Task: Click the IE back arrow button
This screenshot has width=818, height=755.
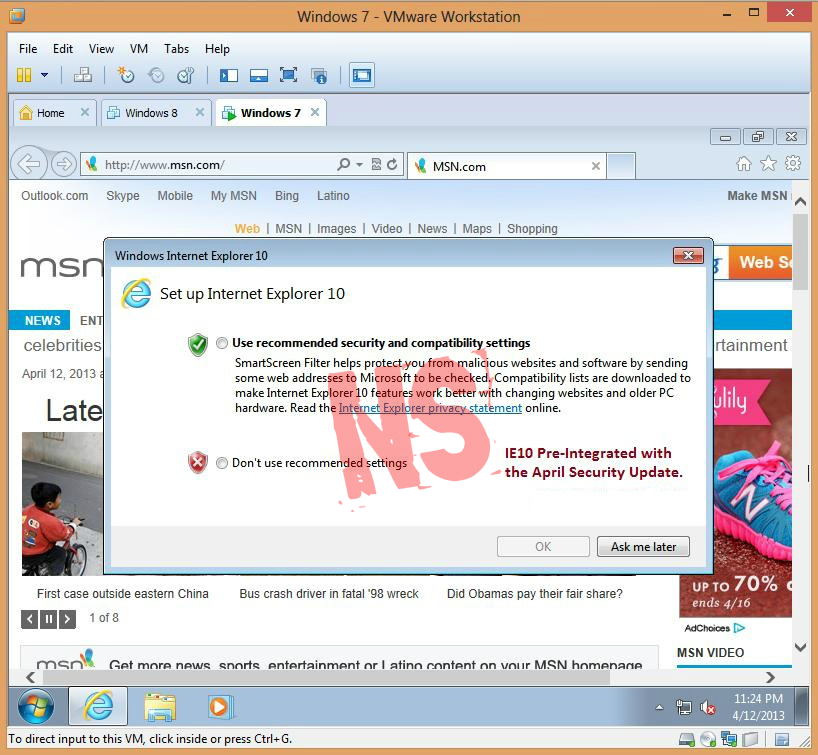Action: click(x=29, y=164)
